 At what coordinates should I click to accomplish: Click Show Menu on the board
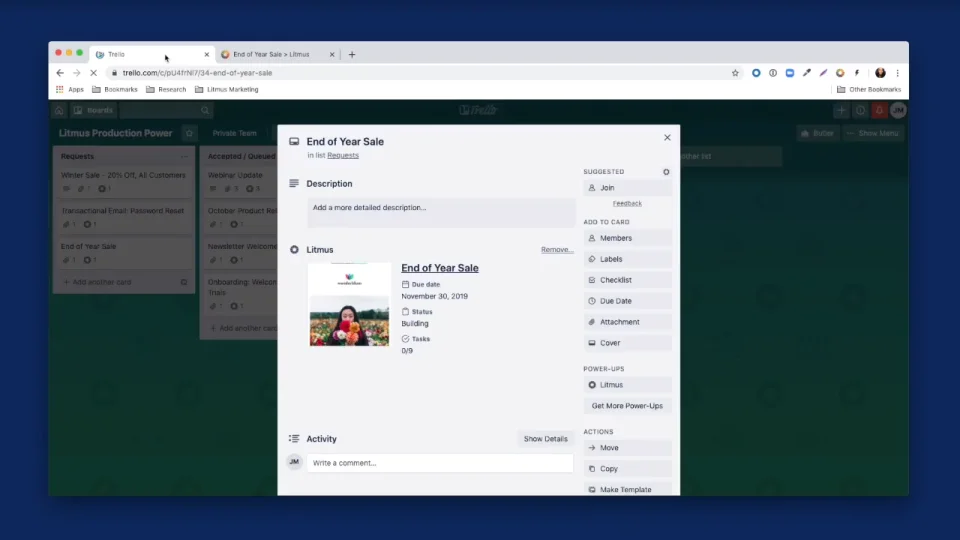tap(873, 133)
